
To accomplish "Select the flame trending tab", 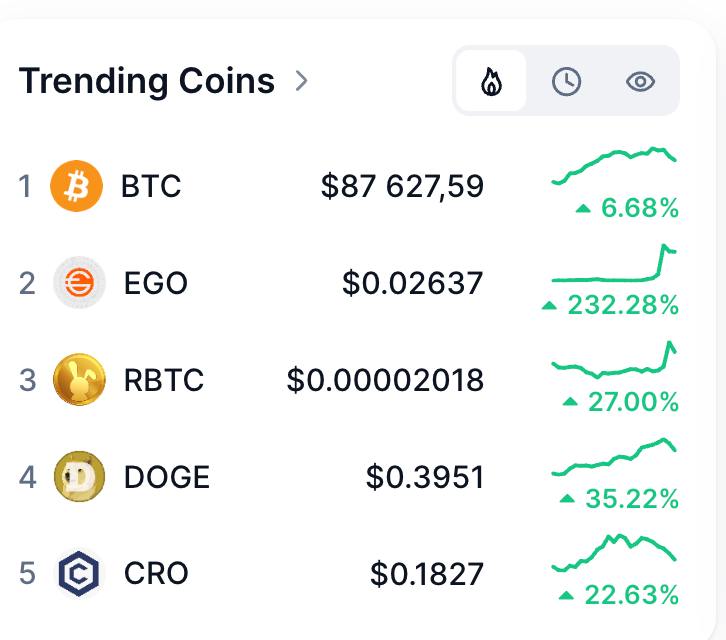I will 491,81.
